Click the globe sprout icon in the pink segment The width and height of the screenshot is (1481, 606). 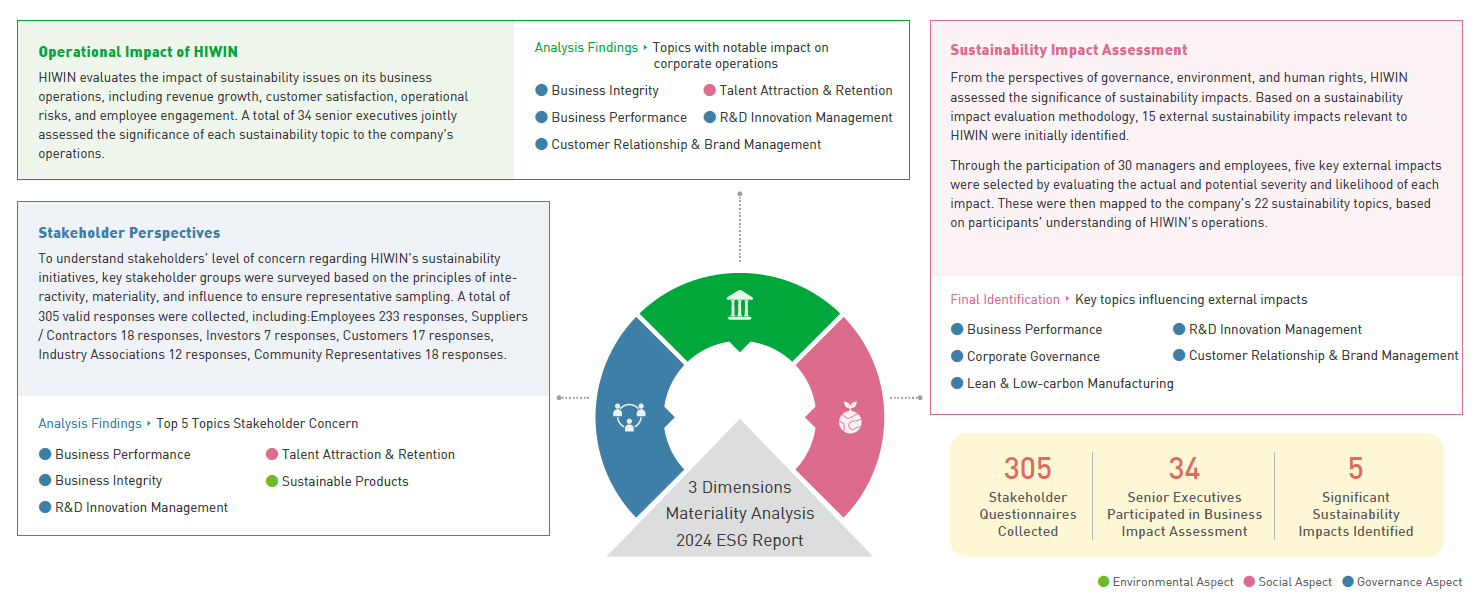click(x=849, y=417)
